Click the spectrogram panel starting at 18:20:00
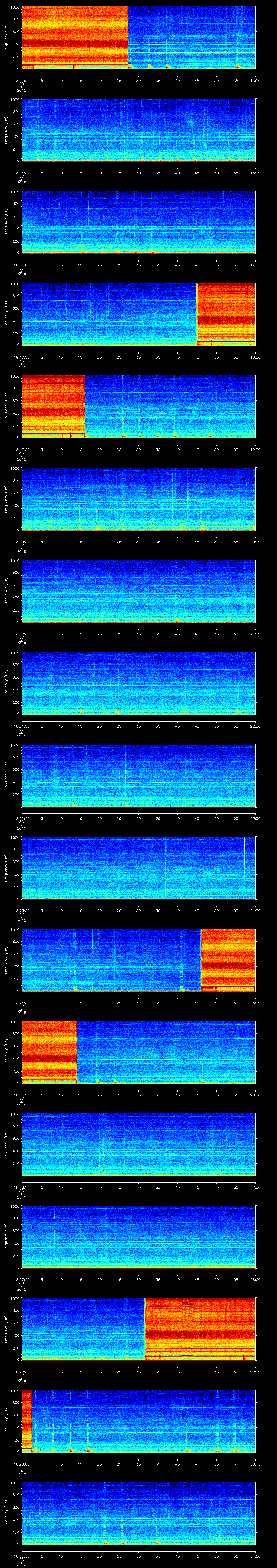This screenshot has height=1568, width=277. 139,591
